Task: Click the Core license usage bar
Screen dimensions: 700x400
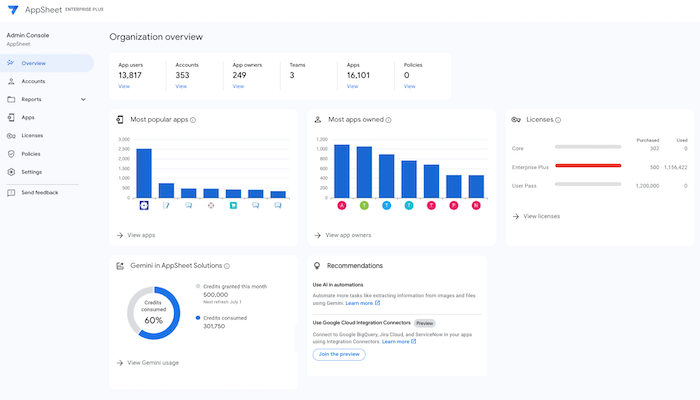Action: click(x=588, y=147)
